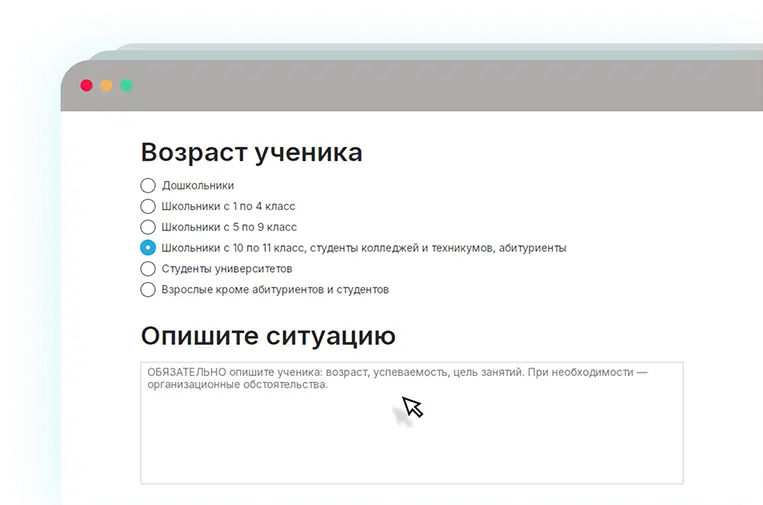Click the 'Студенты университетов' label text
The image size is (763, 505).
(227, 269)
